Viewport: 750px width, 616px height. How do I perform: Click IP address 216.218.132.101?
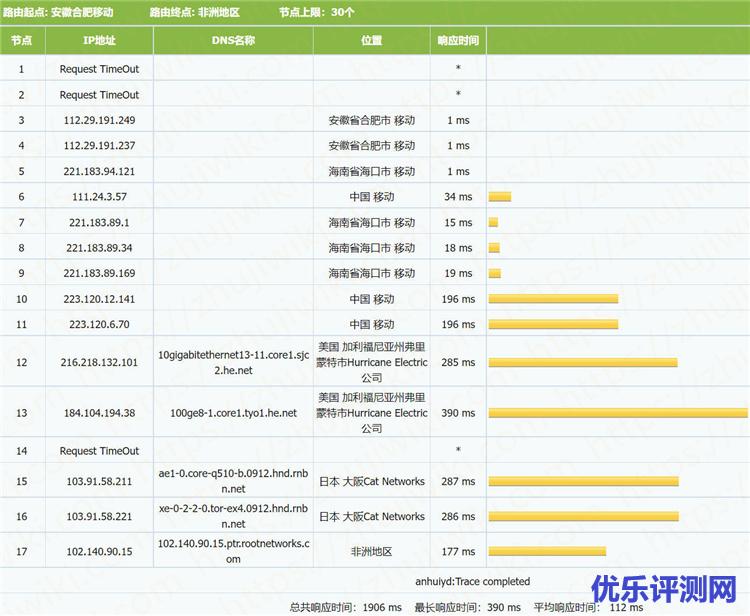99,362
